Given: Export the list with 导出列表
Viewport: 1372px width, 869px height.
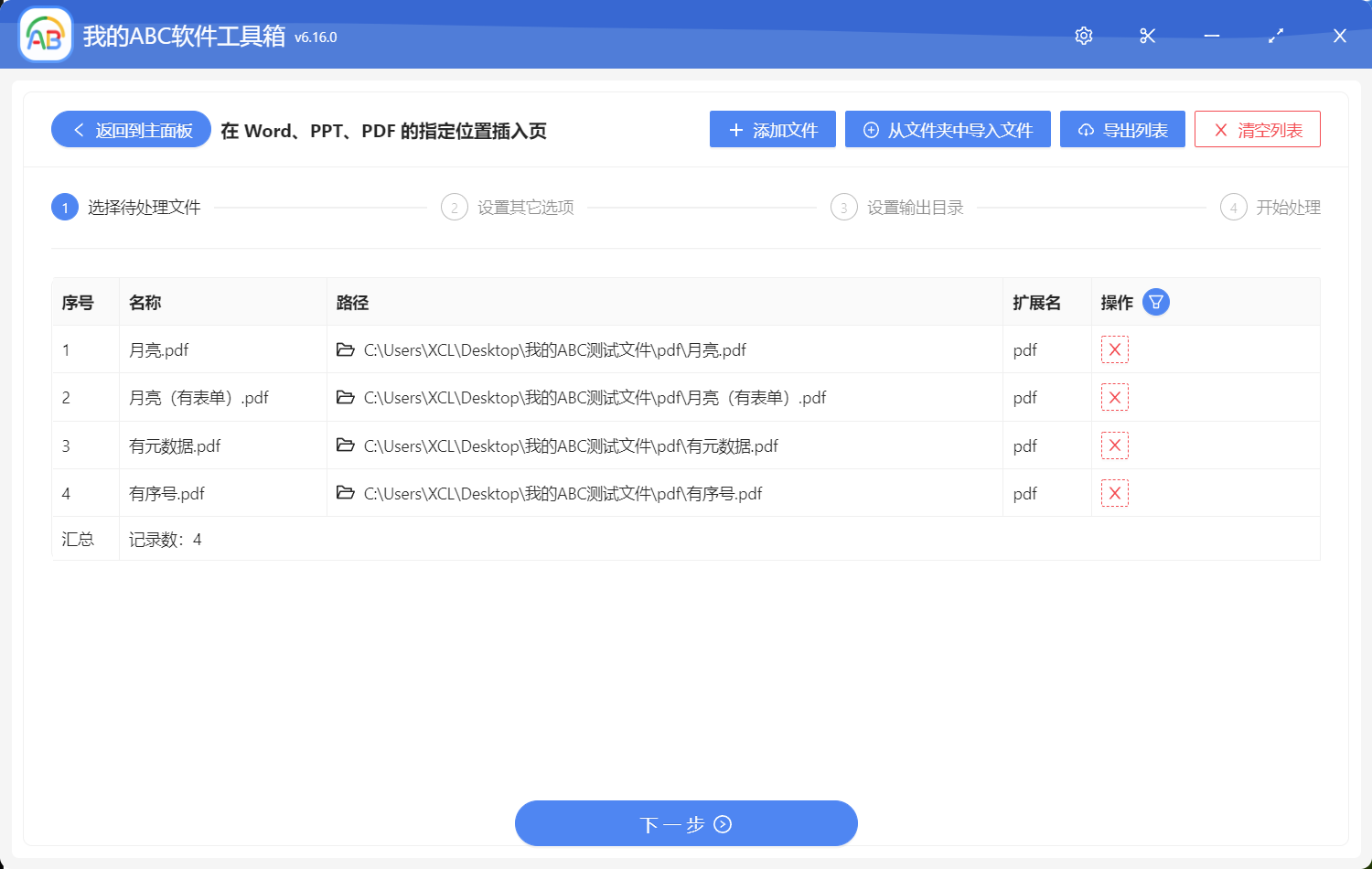Looking at the screenshot, I should click(x=1122, y=130).
